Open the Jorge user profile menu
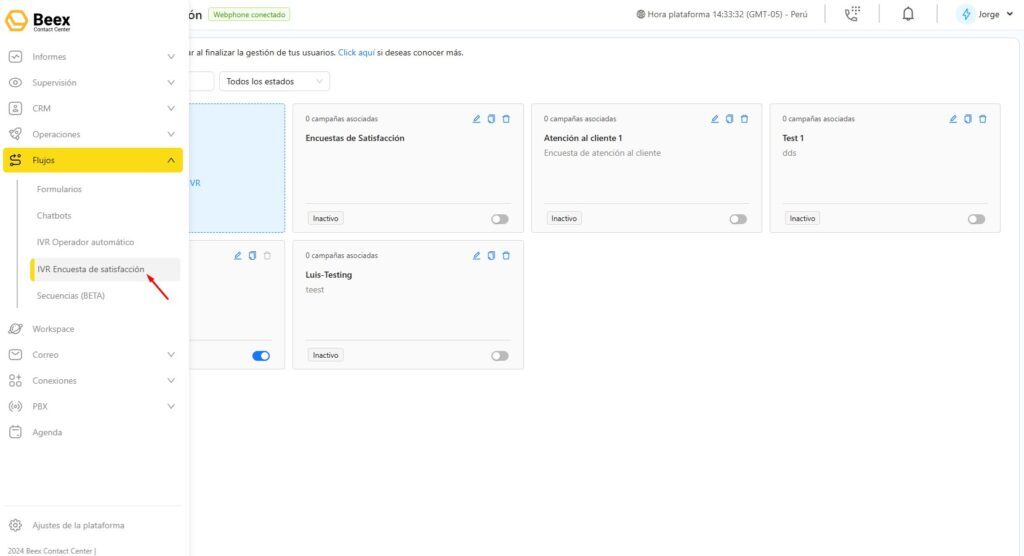This screenshot has height=556, width=1024. (x=983, y=15)
